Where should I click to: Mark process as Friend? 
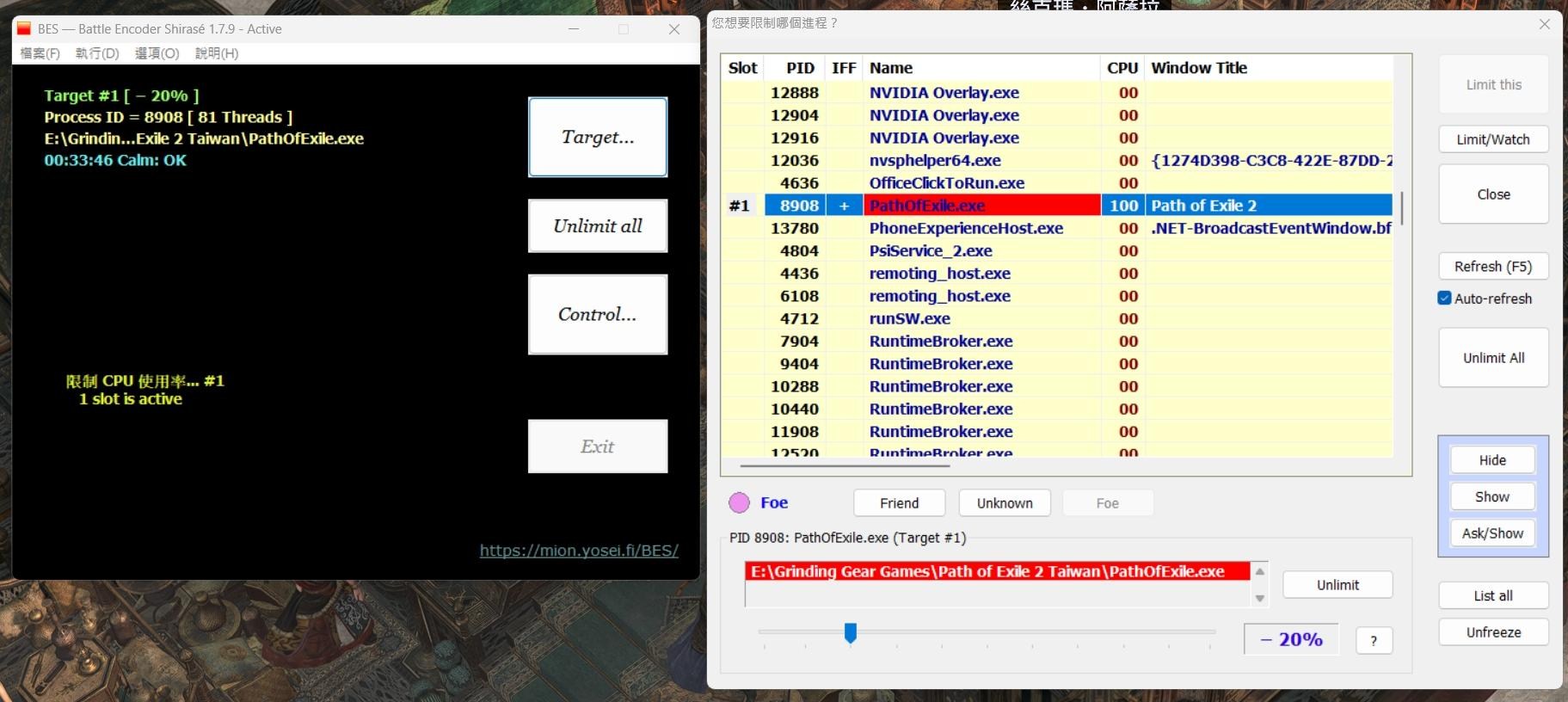899,503
